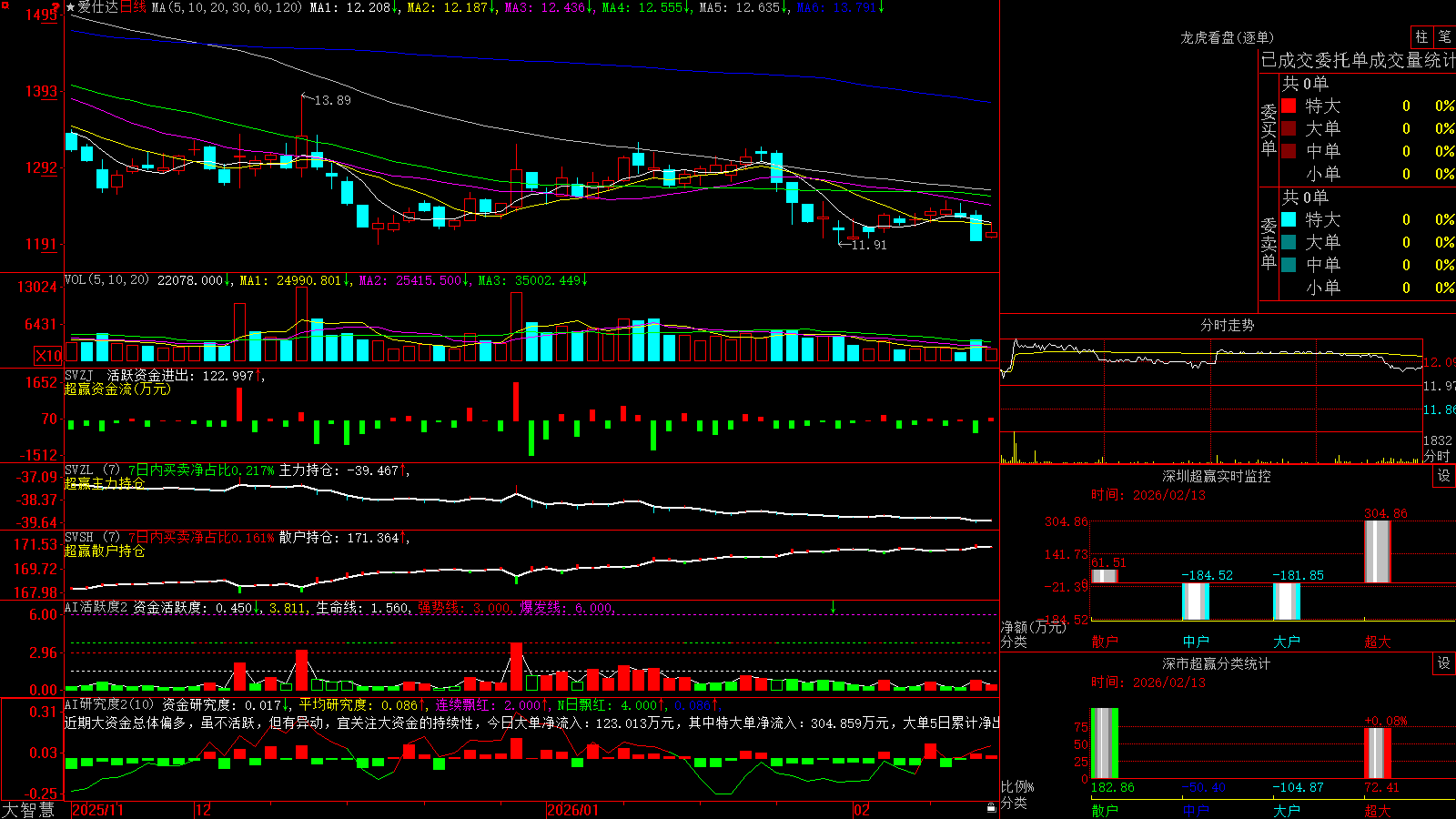
Task: Click the 2025/11 date on the time axis
Action: point(97,810)
